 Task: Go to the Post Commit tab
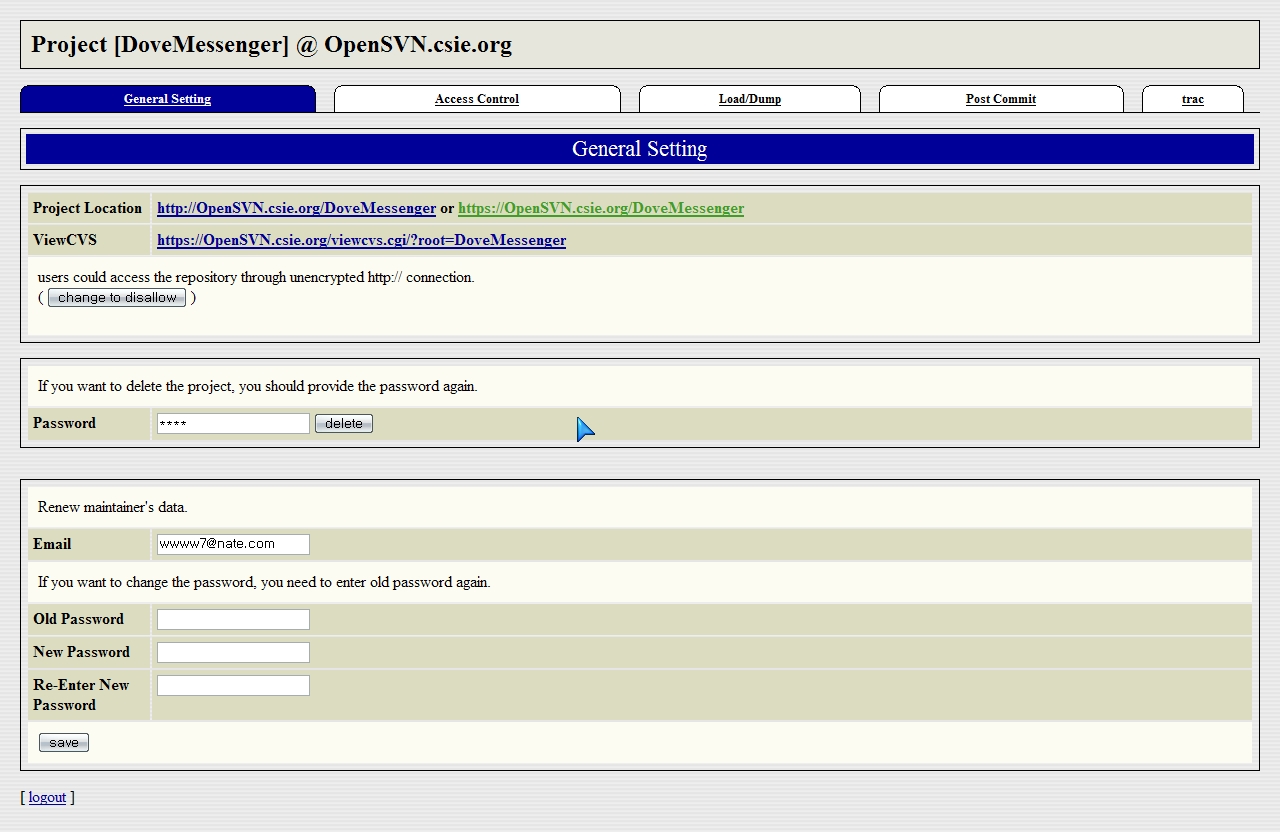coord(1001,99)
